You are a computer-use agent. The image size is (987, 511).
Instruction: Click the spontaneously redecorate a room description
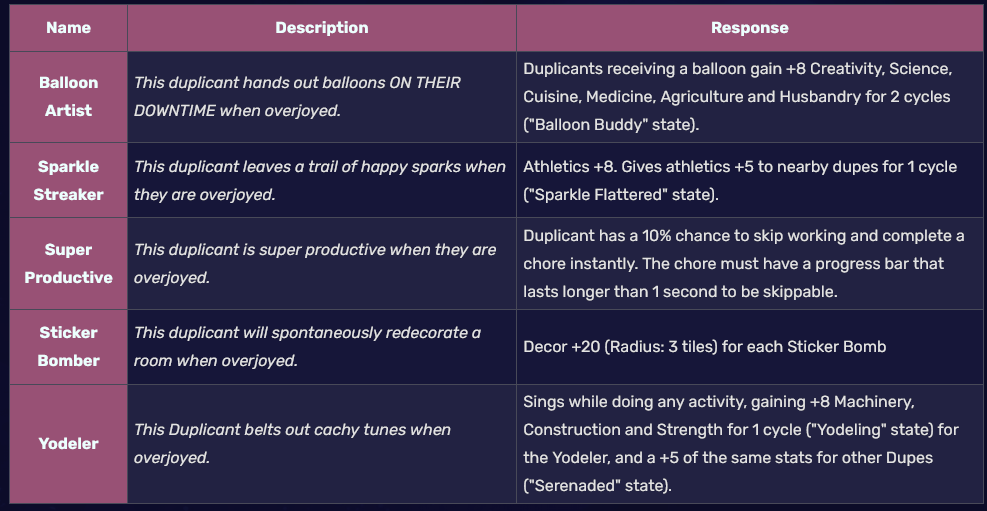pos(307,347)
